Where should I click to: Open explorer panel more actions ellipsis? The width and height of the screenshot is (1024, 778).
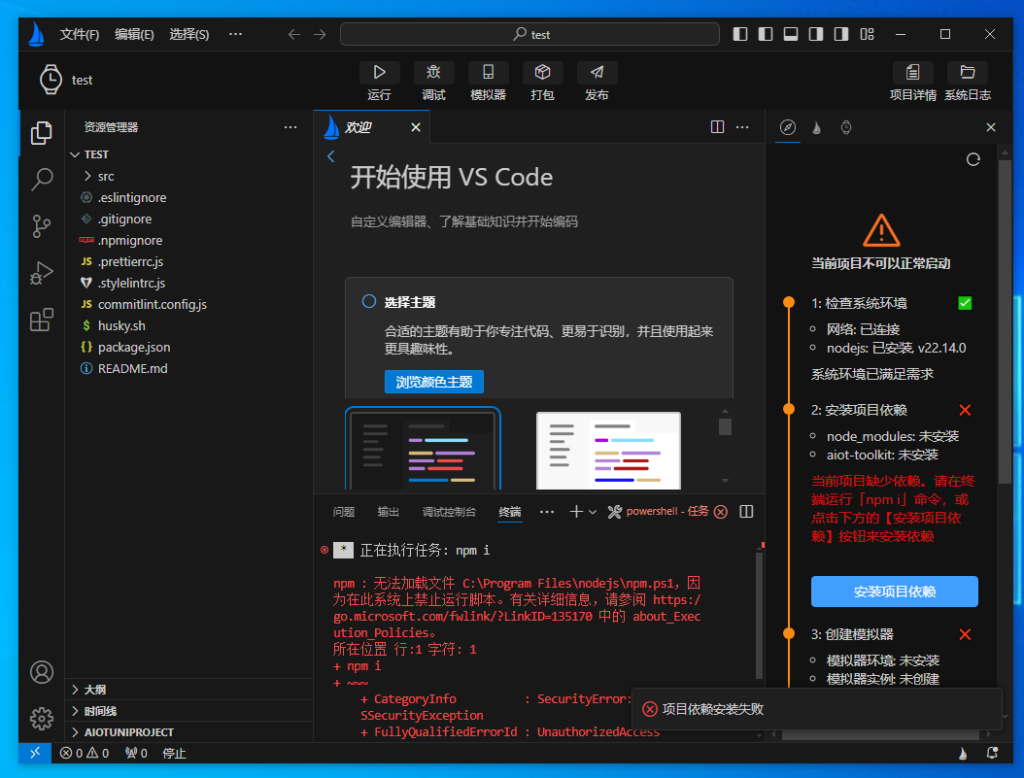pos(291,127)
